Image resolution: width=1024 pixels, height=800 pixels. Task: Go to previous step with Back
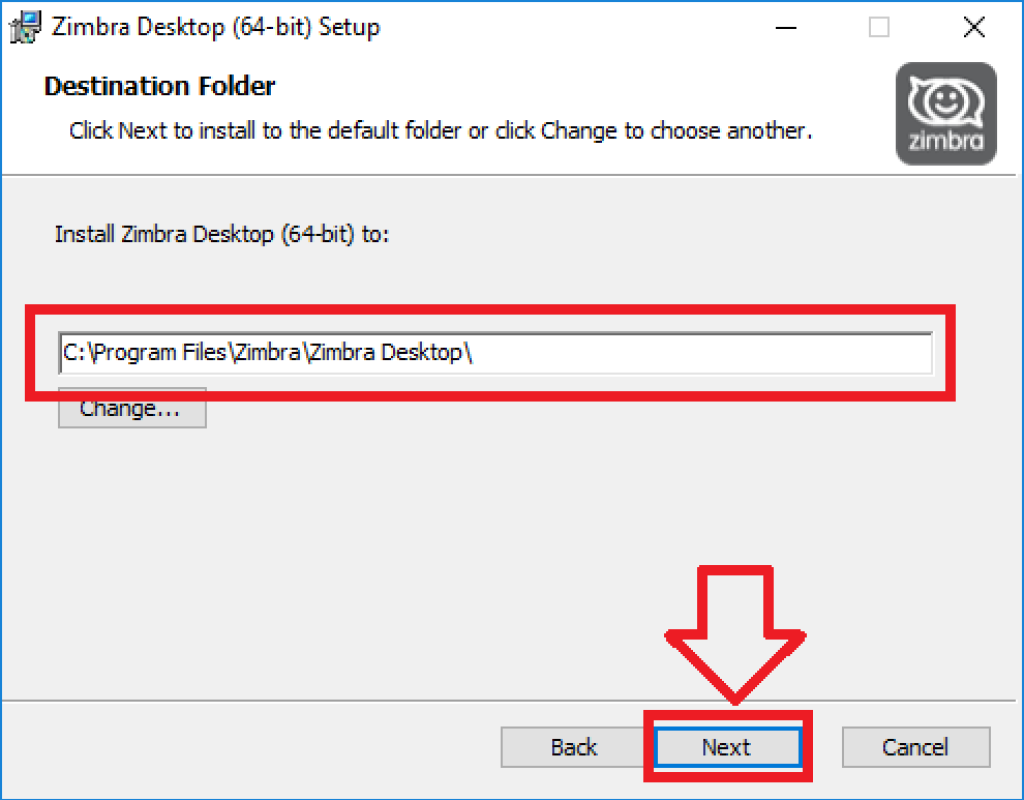point(573,747)
